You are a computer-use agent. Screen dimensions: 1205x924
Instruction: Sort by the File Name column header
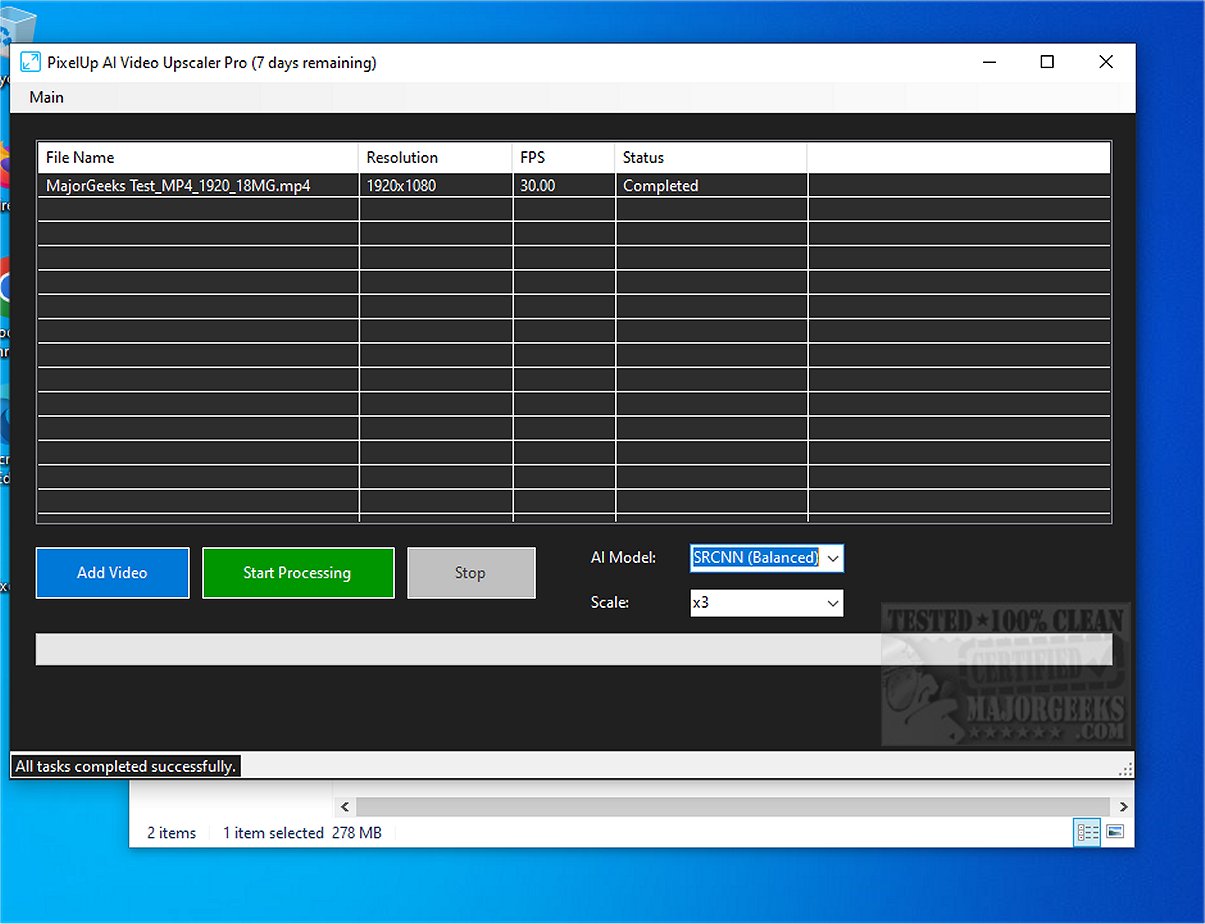197,157
